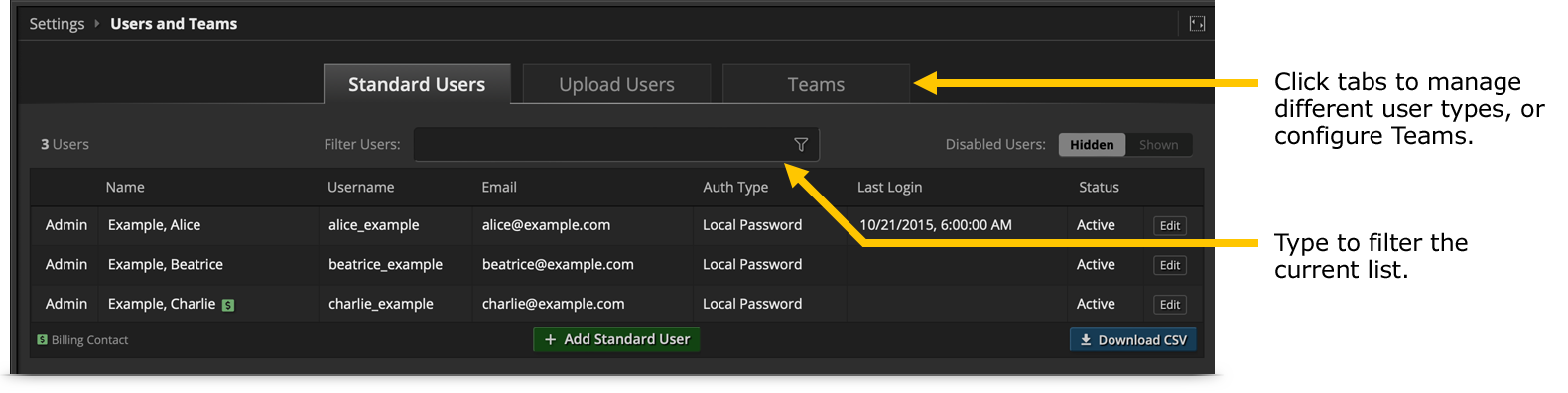Click email charlie@example.com
The width and height of the screenshot is (1568, 393).
[x=553, y=304]
